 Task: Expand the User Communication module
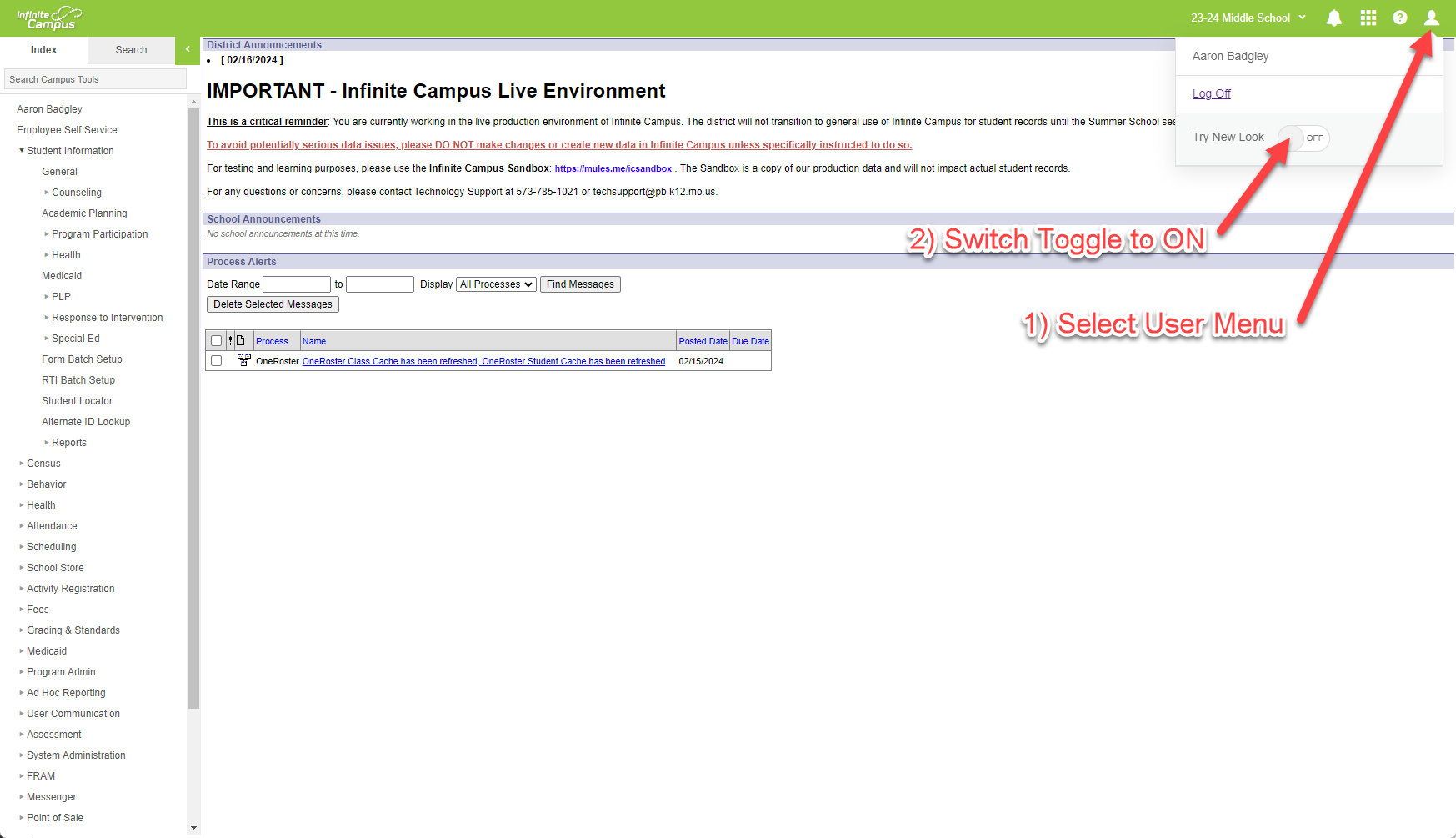[x=22, y=714]
